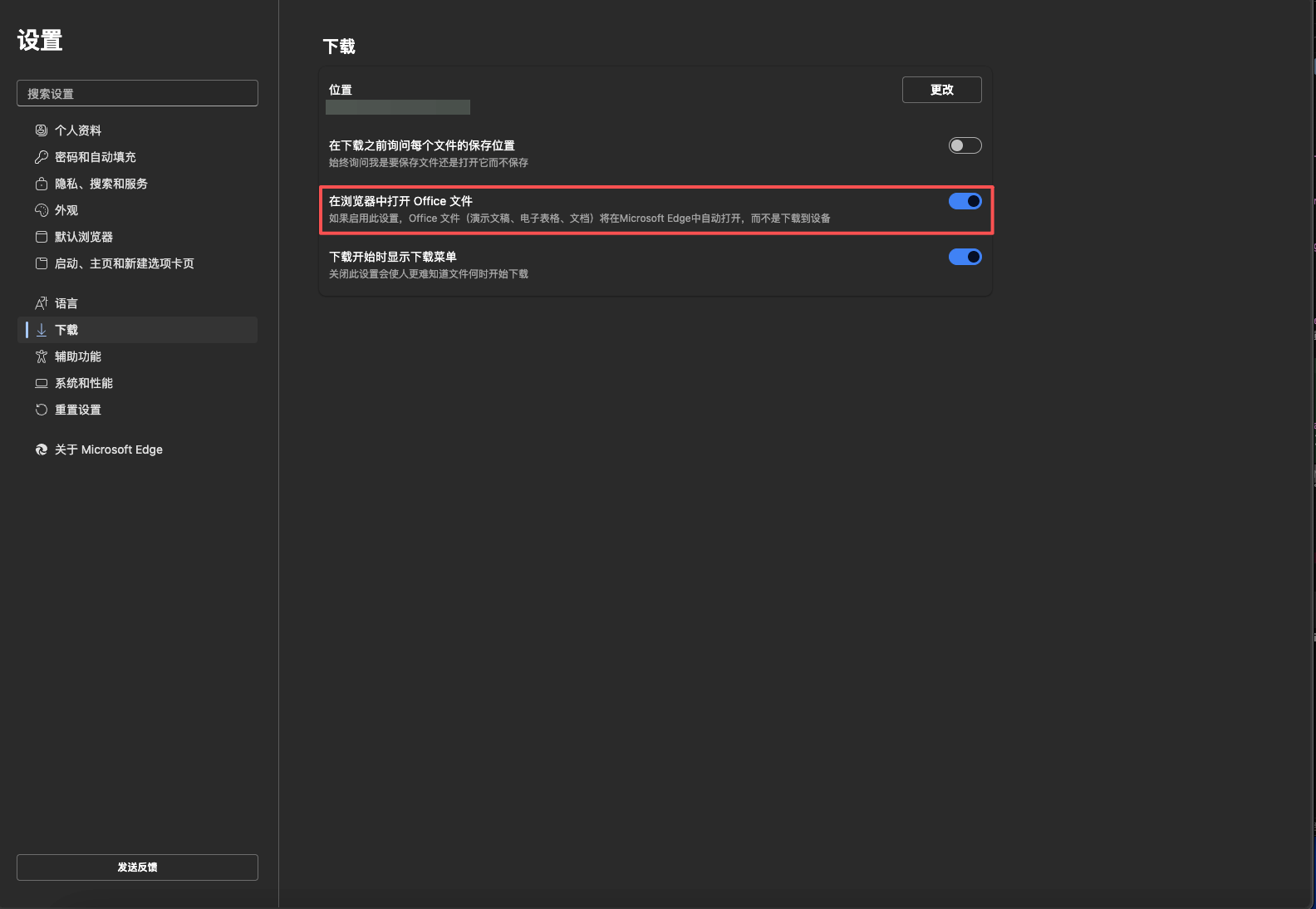Select 下载 in the settings sidebar
This screenshot has width=1316, height=909.
[66, 330]
